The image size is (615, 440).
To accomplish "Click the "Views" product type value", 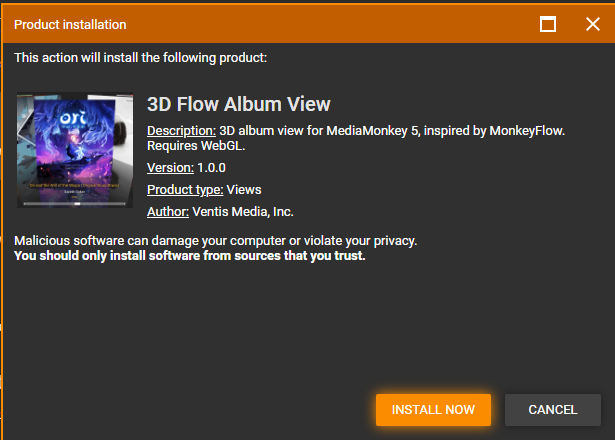I will 245,189.
